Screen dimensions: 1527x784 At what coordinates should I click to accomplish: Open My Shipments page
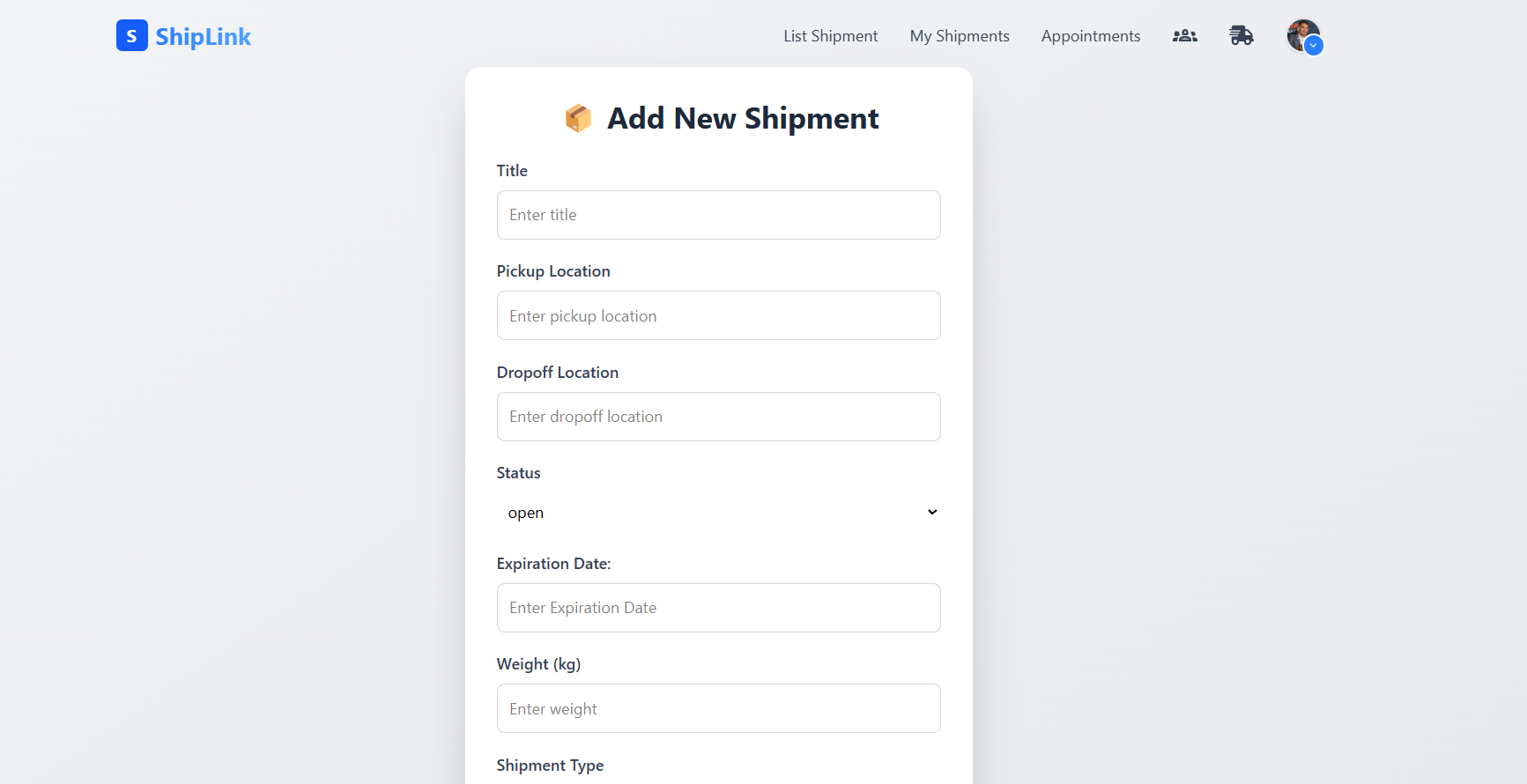tap(960, 36)
